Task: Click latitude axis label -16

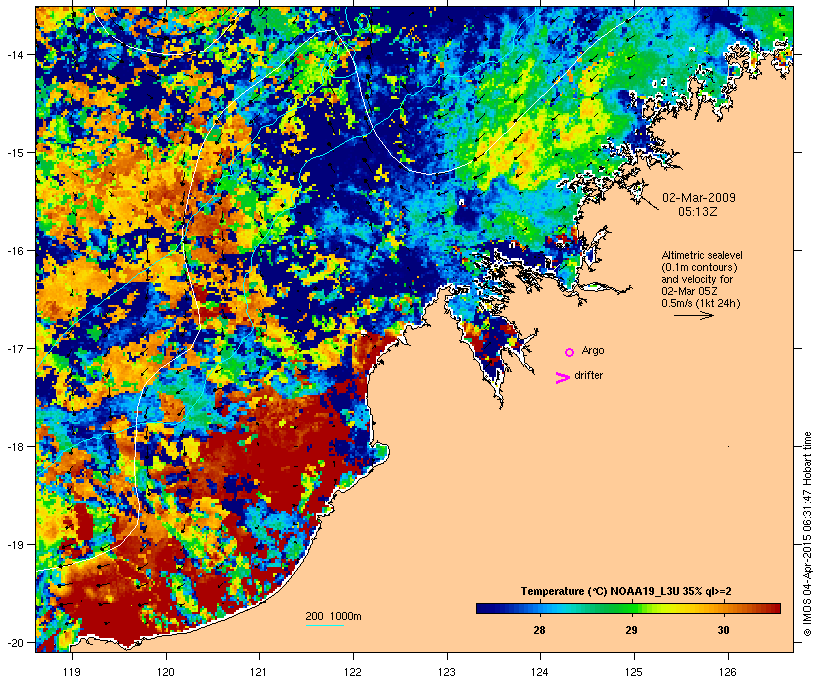Action: pos(14,250)
